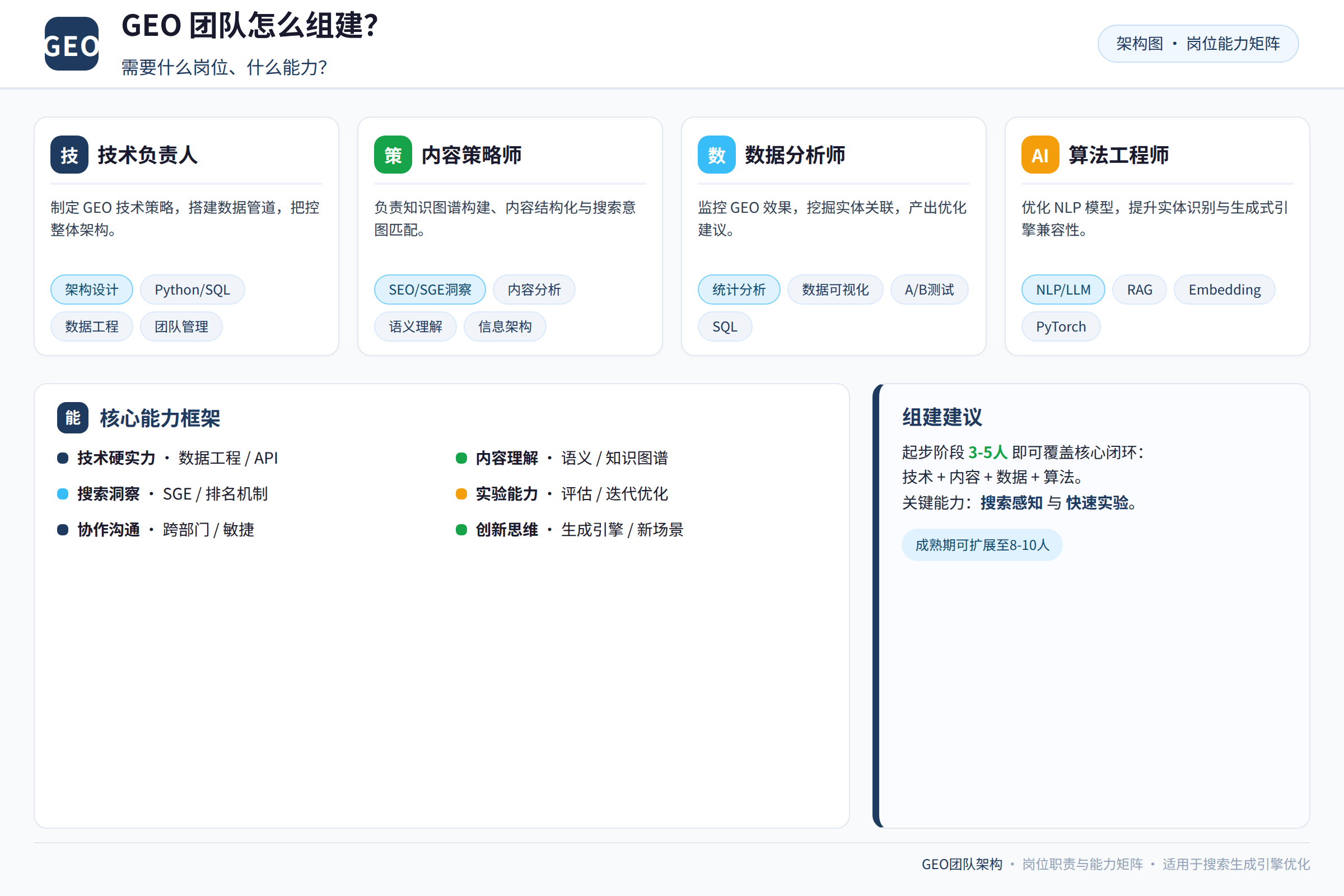The image size is (1344, 896).
Task: Click the 实验能力 label
Action: click(x=507, y=494)
